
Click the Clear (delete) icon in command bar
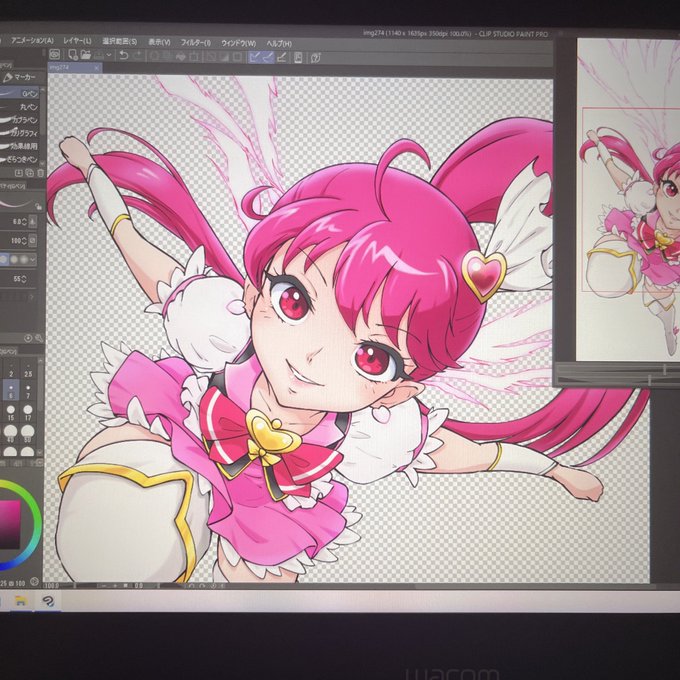(x=154, y=56)
